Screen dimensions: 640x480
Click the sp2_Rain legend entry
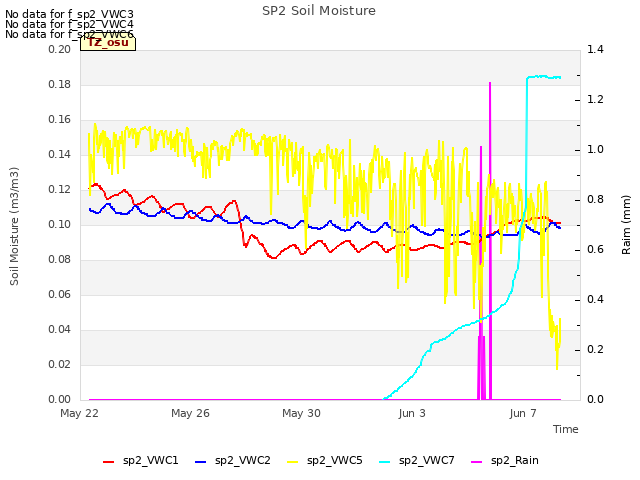pyautogui.click(x=505, y=461)
